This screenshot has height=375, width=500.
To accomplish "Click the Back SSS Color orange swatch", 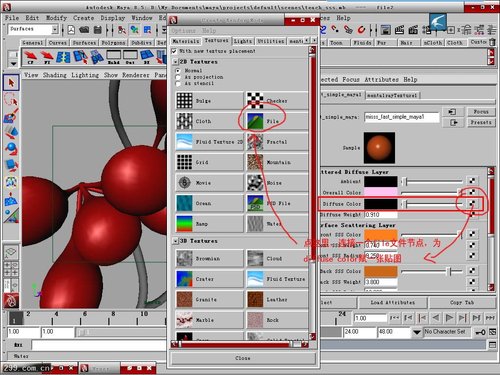I will point(381,271).
